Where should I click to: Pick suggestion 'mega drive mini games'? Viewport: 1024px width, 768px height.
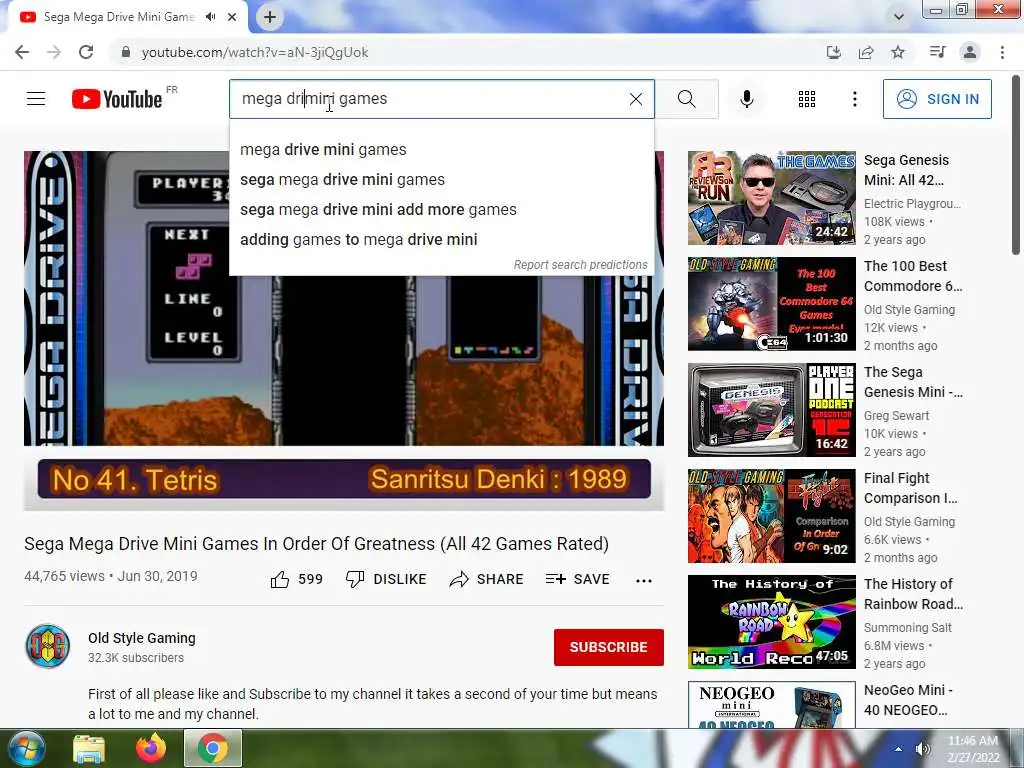441,150
